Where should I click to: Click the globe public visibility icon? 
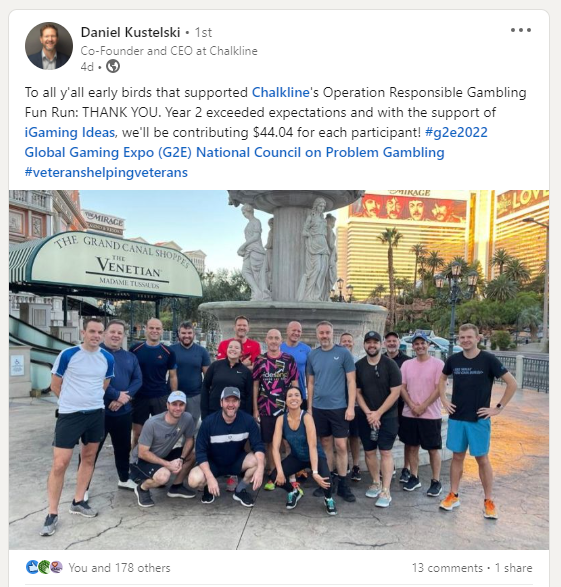[x=113, y=66]
